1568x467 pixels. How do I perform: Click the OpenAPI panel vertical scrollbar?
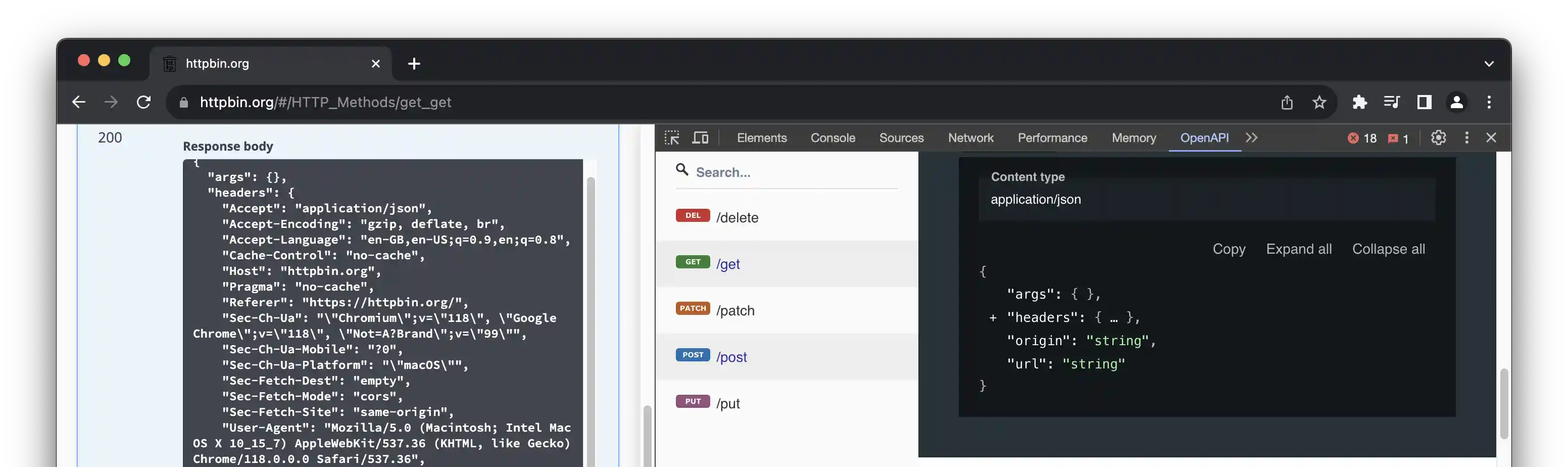(x=1503, y=403)
